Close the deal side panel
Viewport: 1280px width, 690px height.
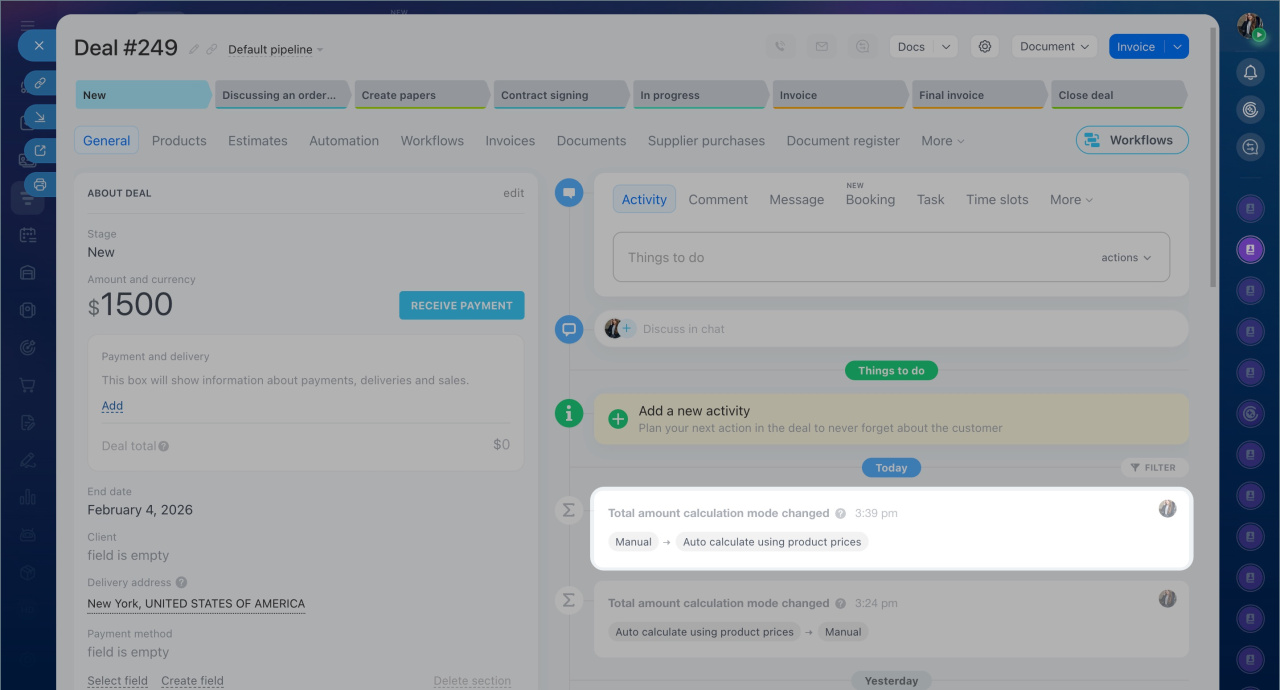coord(38,46)
